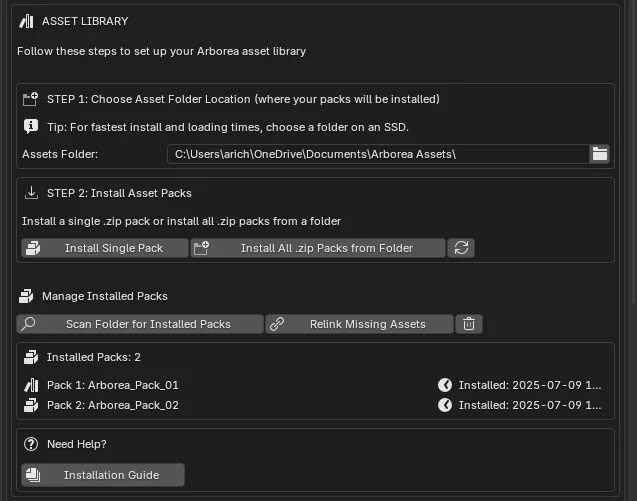Screen dimensions: 637x501
Task: Click the Step 2 download arrow icon
Action: [31, 193]
